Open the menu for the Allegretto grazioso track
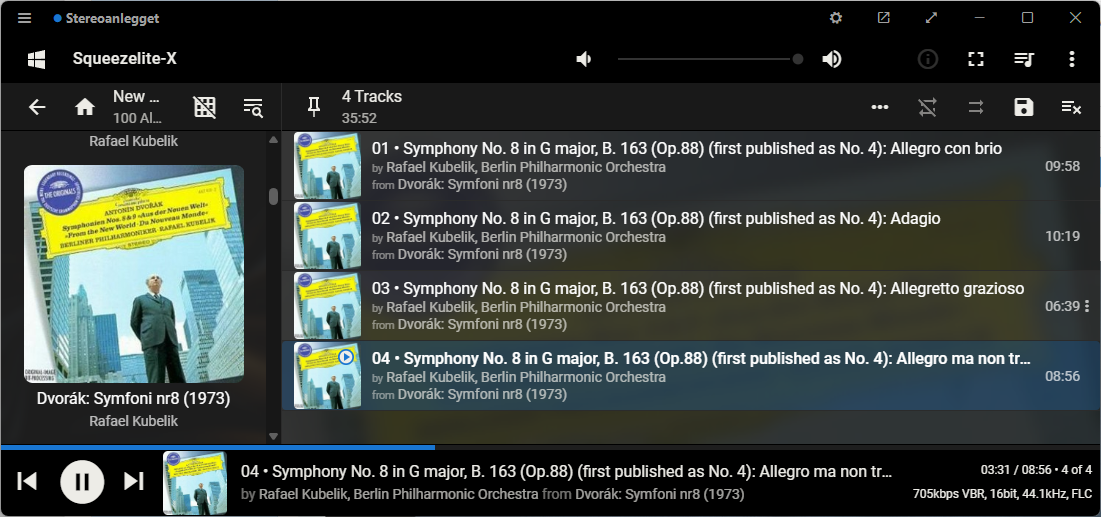This screenshot has height=517, width=1101. point(1087,306)
